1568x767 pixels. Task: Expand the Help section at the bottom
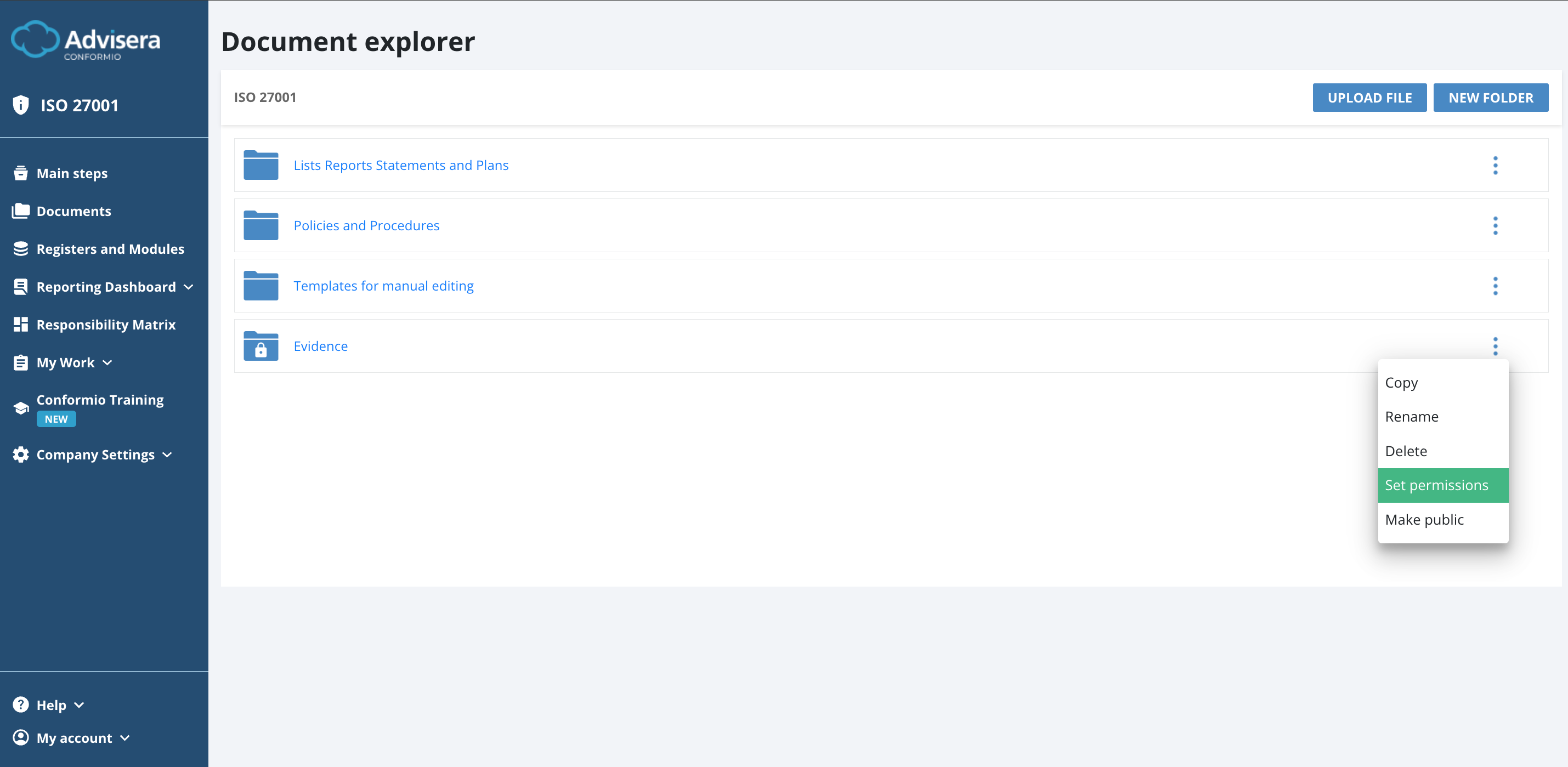(x=80, y=704)
